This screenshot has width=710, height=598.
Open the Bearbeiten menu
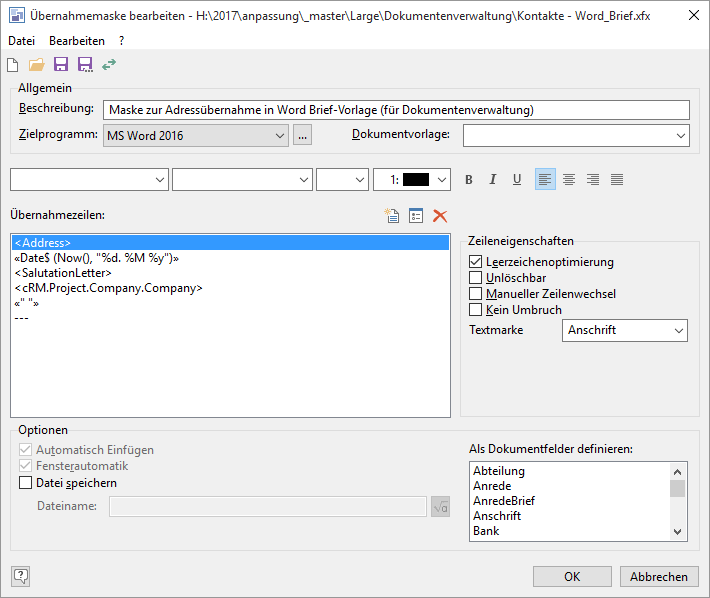coord(77,41)
